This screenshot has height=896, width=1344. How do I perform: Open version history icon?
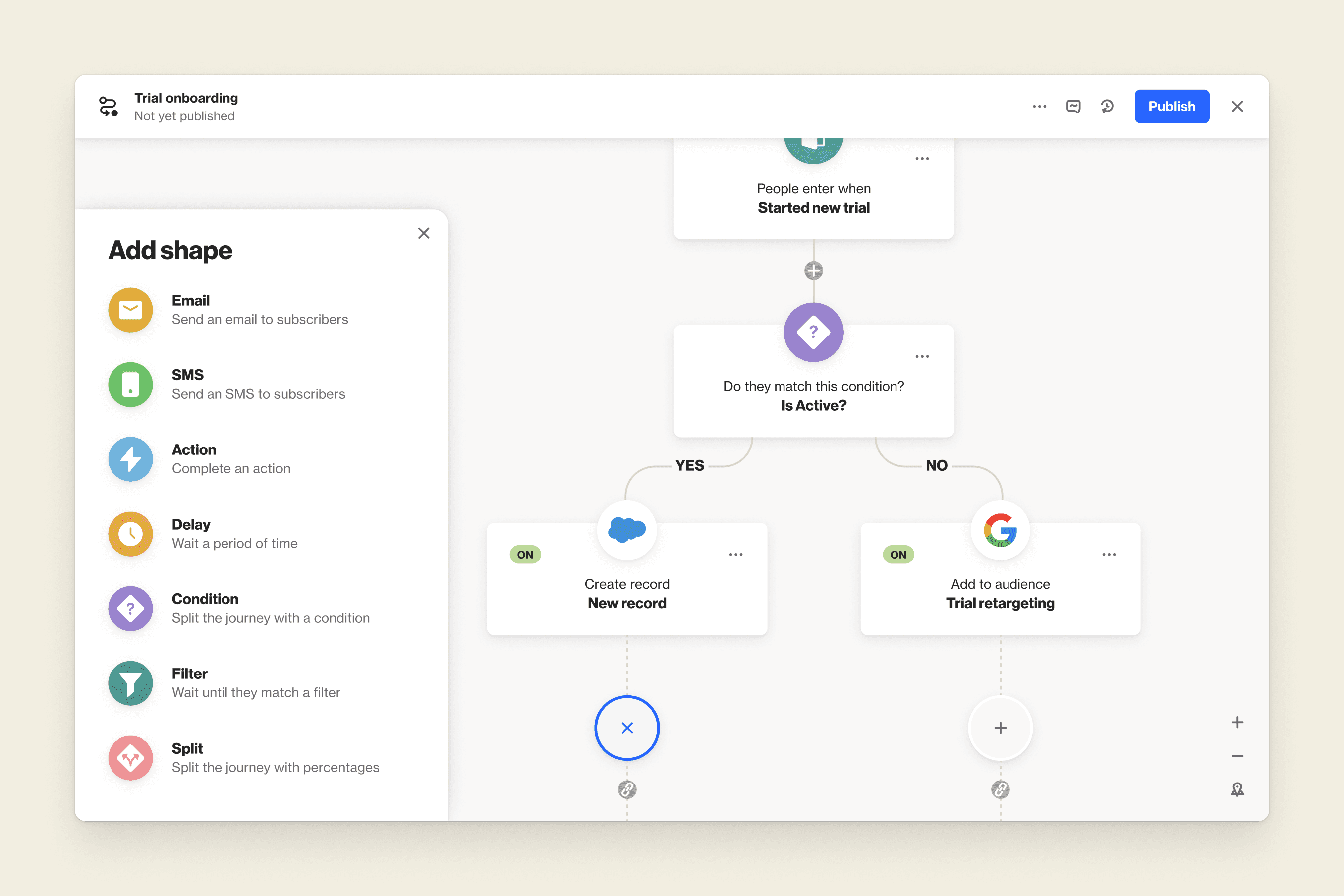pos(1107,107)
